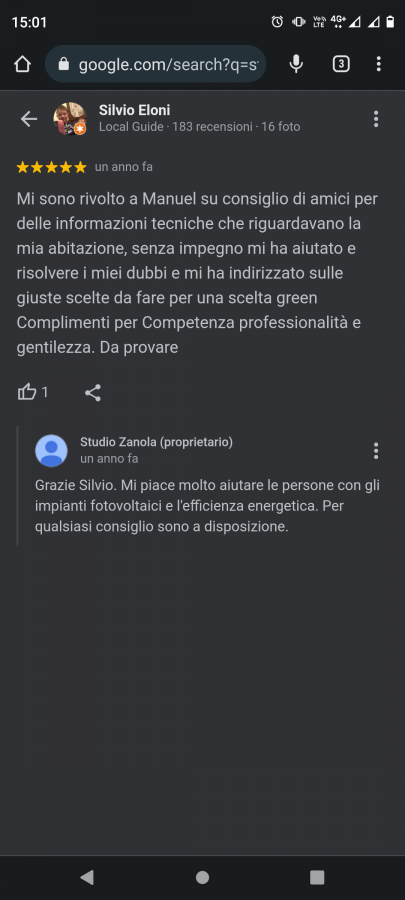405x900 pixels.
Task: Tap the Android back navigation button
Action: tap(87, 877)
